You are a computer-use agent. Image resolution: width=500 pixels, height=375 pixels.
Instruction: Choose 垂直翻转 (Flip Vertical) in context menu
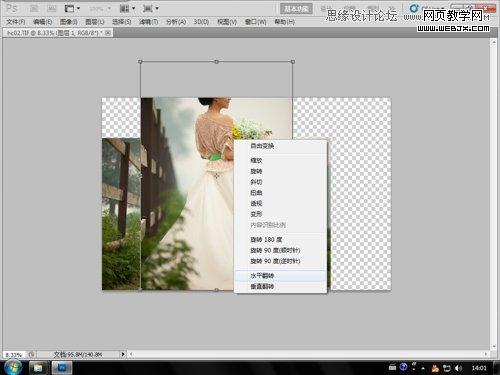point(280,286)
